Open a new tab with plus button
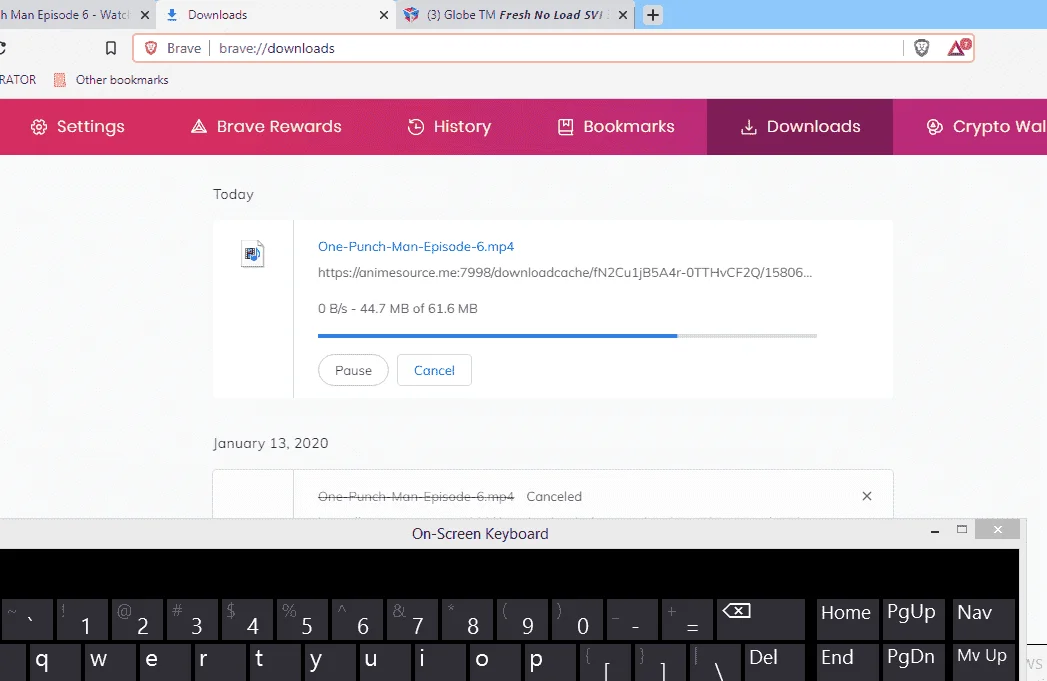This screenshot has height=681, width=1047. click(x=653, y=15)
